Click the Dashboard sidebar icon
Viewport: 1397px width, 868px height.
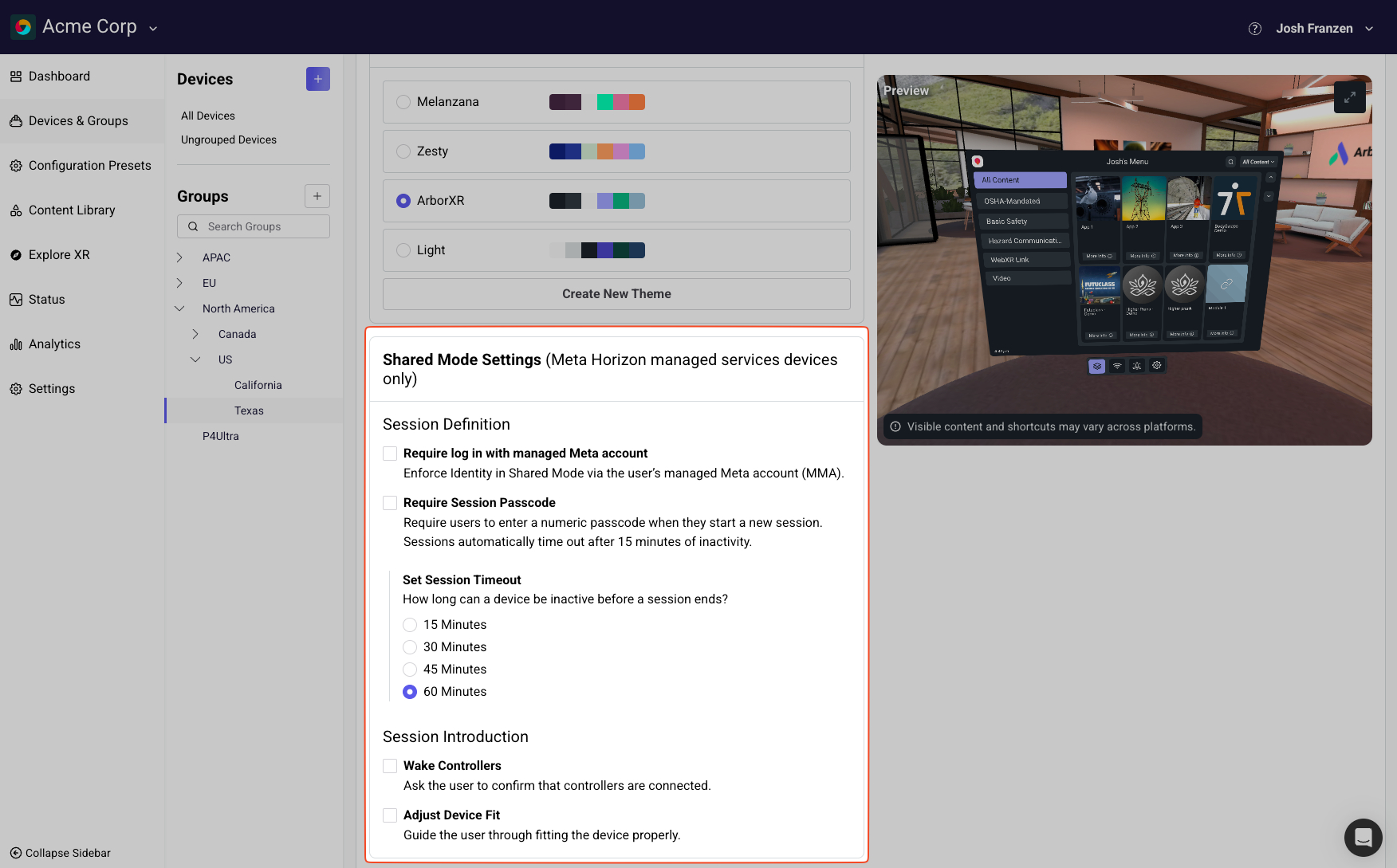click(x=16, y=77)
